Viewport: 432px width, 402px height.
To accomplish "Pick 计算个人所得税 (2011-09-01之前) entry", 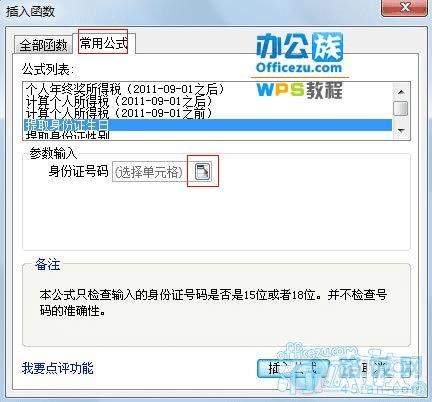I will tap(119, 113).
